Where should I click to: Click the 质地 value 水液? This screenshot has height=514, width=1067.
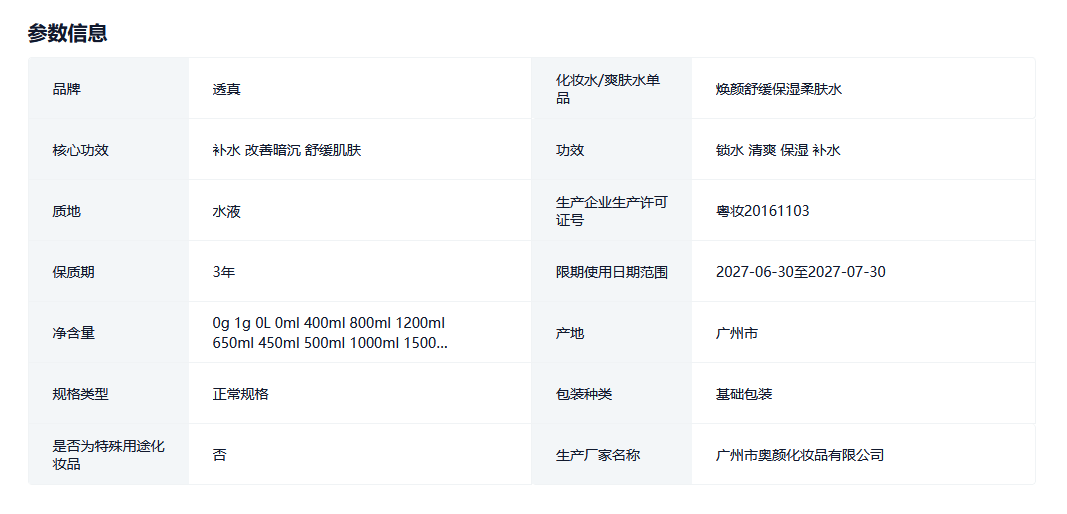tap(227, 211)
